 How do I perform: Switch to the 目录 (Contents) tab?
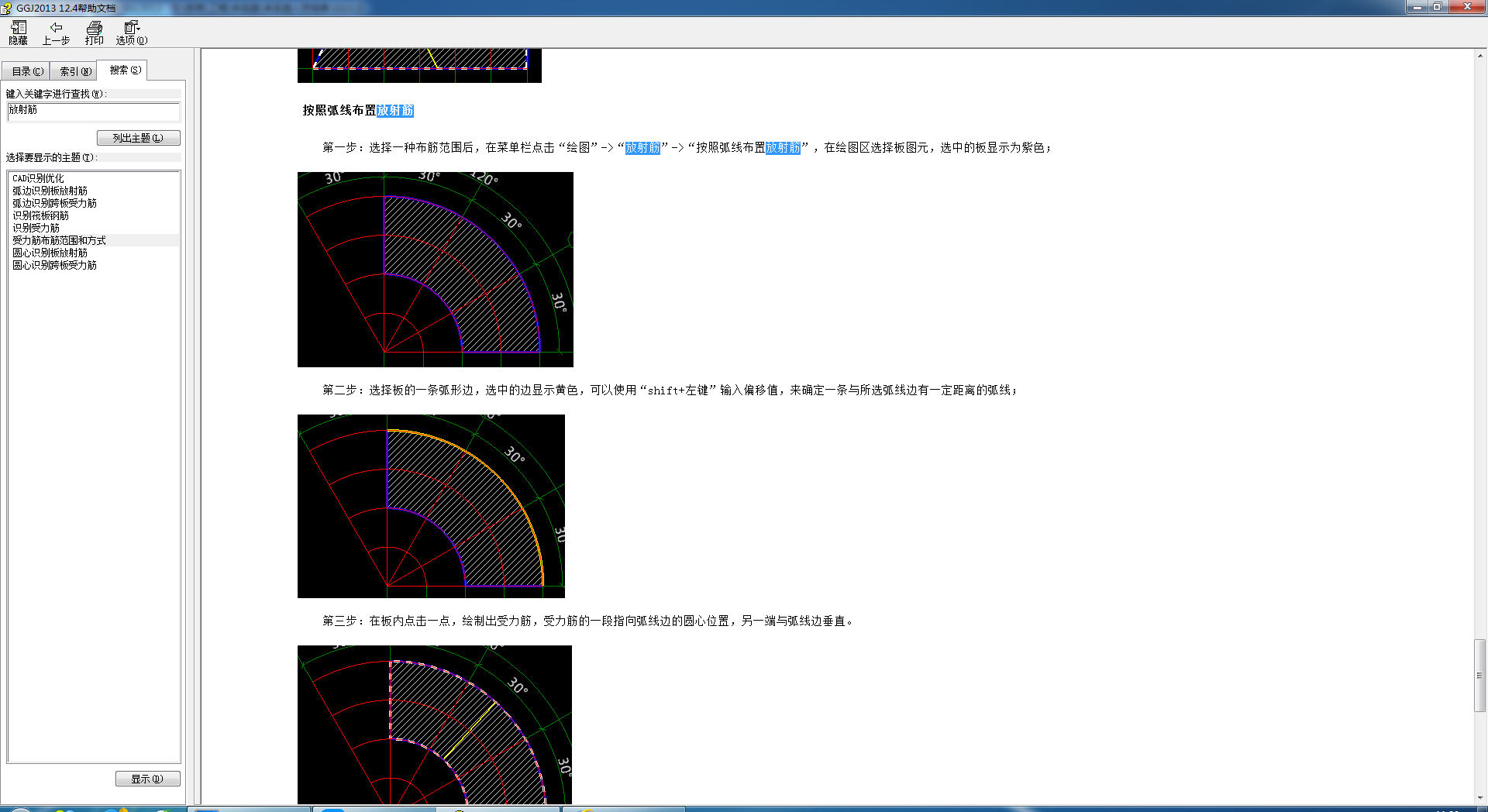click(27, 71)
